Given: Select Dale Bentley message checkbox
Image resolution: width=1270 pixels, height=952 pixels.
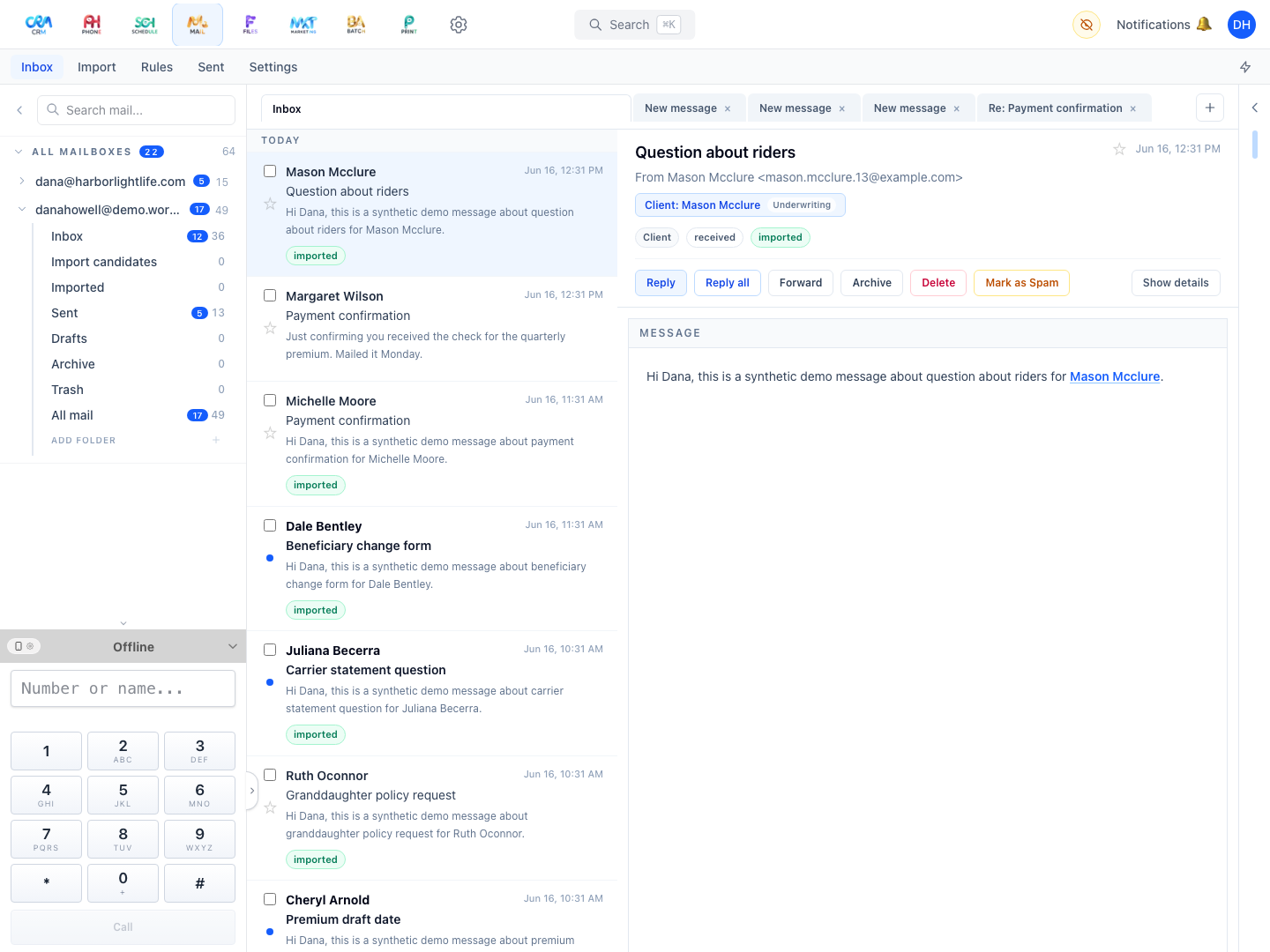Looking at the screenshot, I should [x=271, y=525].
